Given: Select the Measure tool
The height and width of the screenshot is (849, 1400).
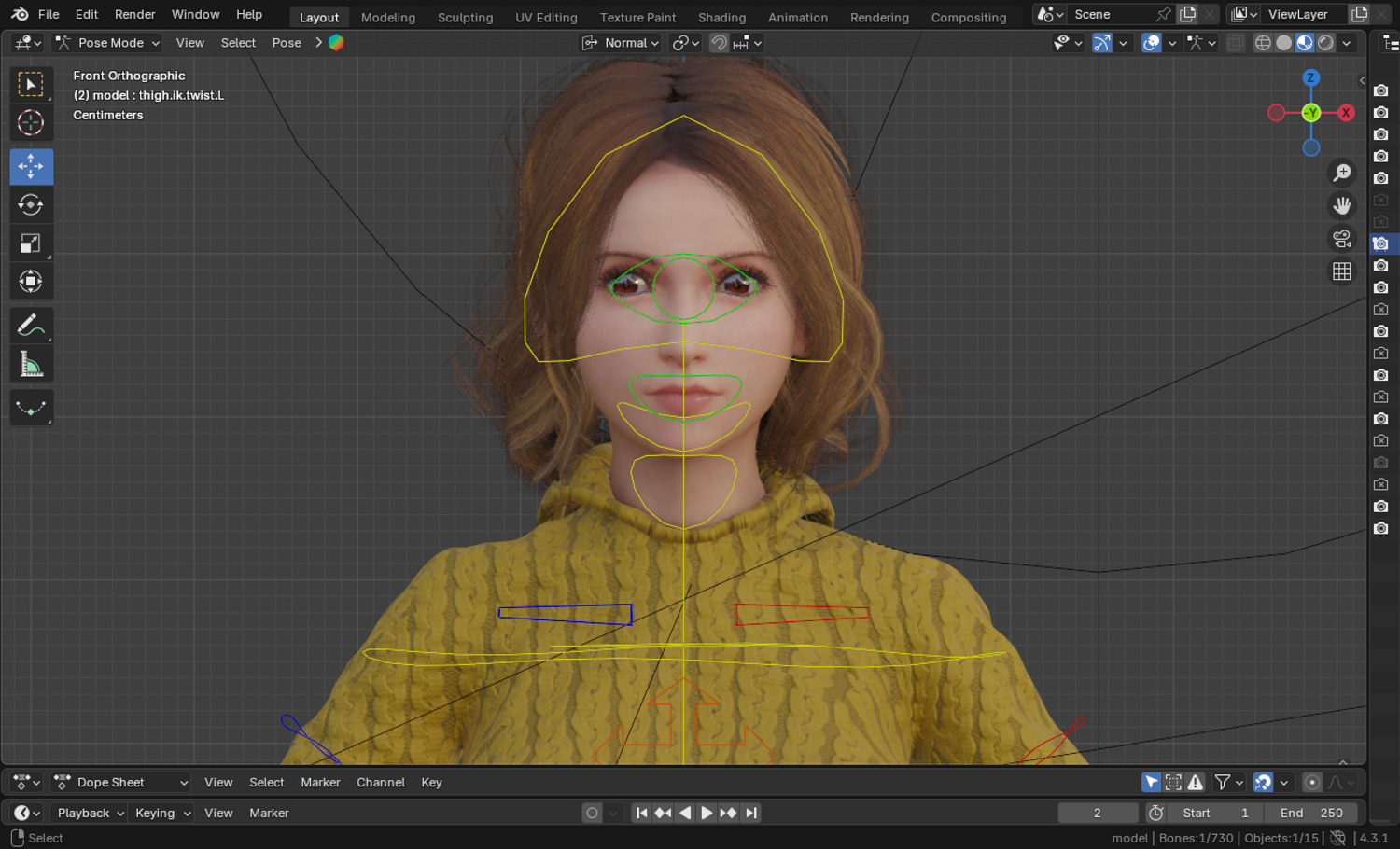Looking at the screenshot, I should coord(31,365).
